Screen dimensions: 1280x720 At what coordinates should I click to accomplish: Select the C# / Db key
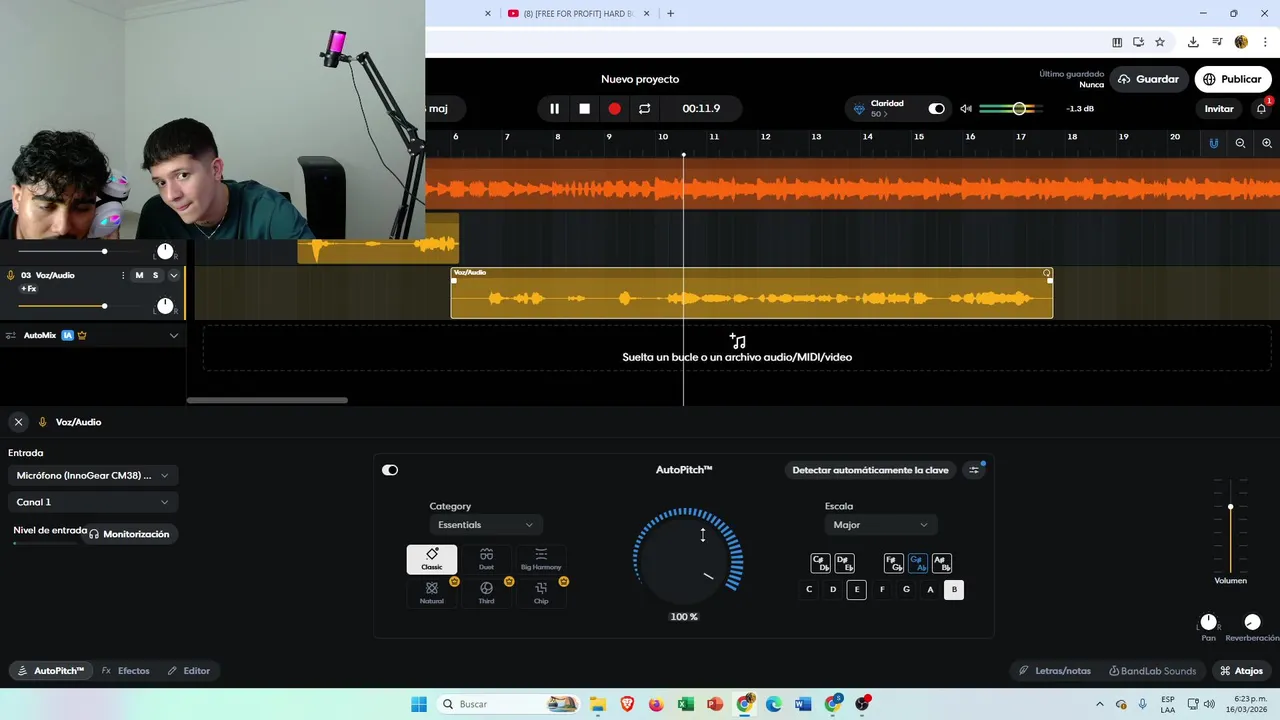pyautogui.click(x=820, y=564)
